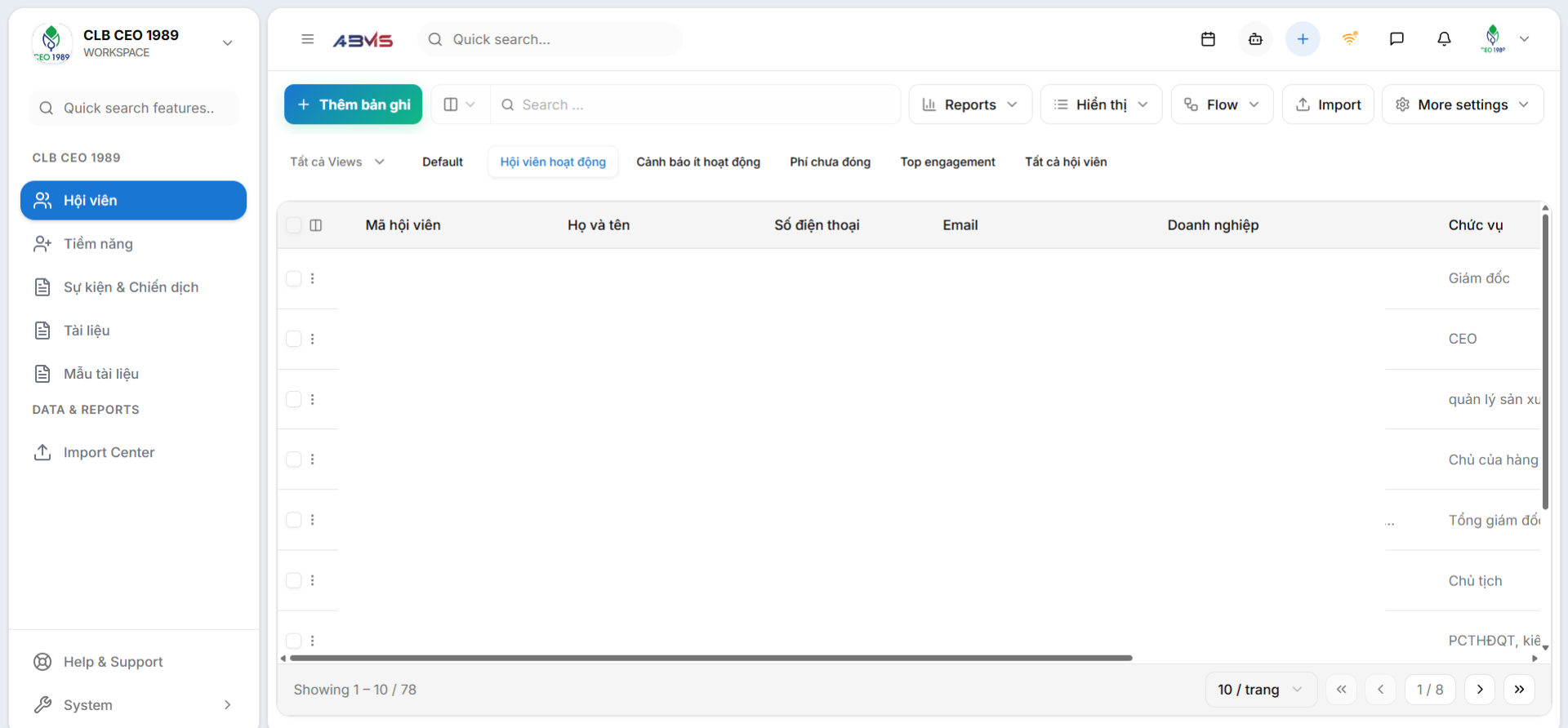Switch to the Cảnh báo ít hoạt động view
Screen dimensions: 1568x728
point(698,162)
